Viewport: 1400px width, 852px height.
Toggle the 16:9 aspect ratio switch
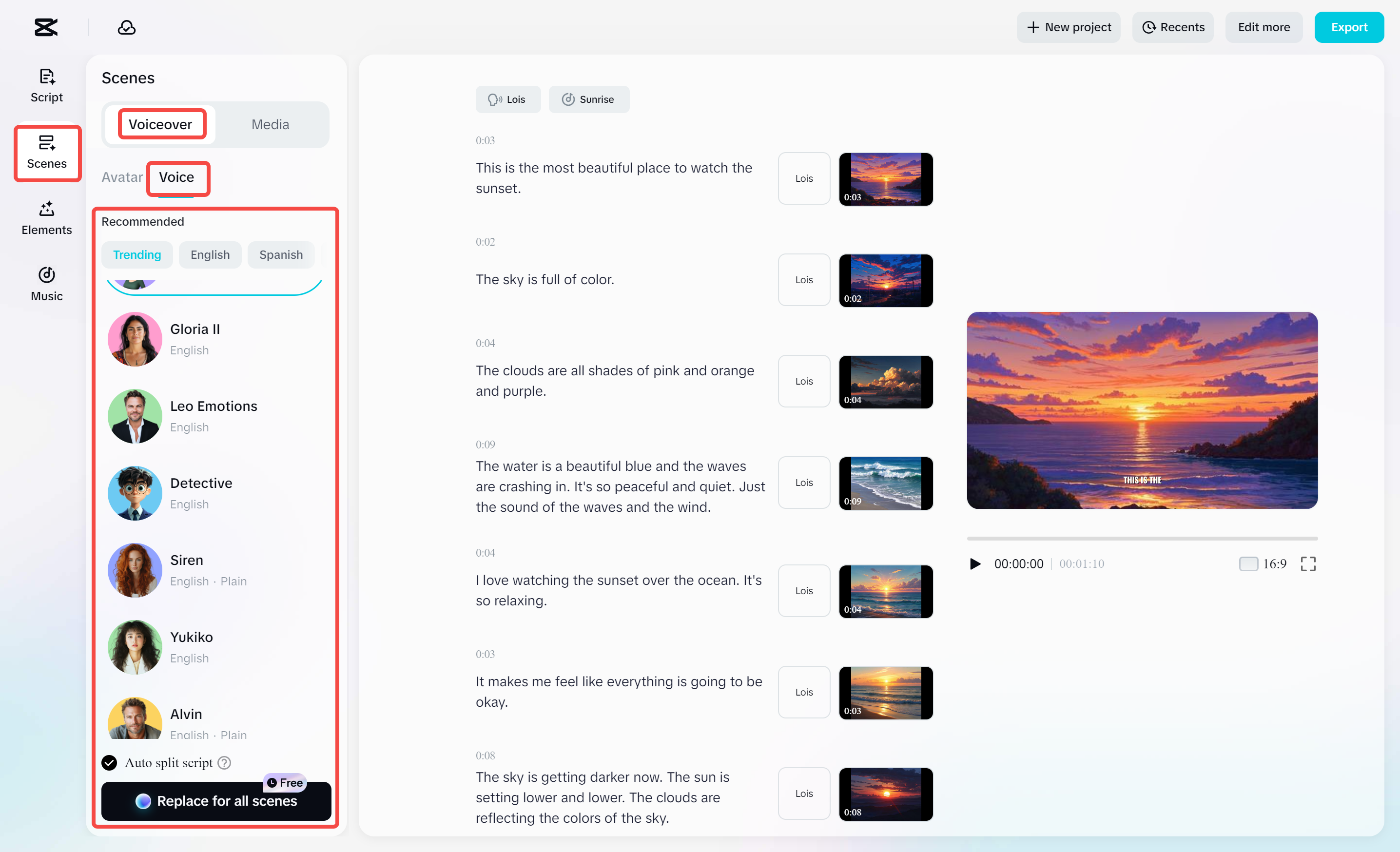(x=1248, y=563)
